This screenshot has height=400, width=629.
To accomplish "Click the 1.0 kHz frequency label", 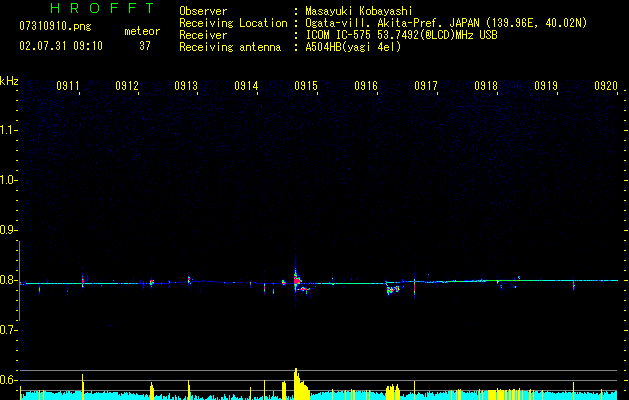I will point(8,180).
